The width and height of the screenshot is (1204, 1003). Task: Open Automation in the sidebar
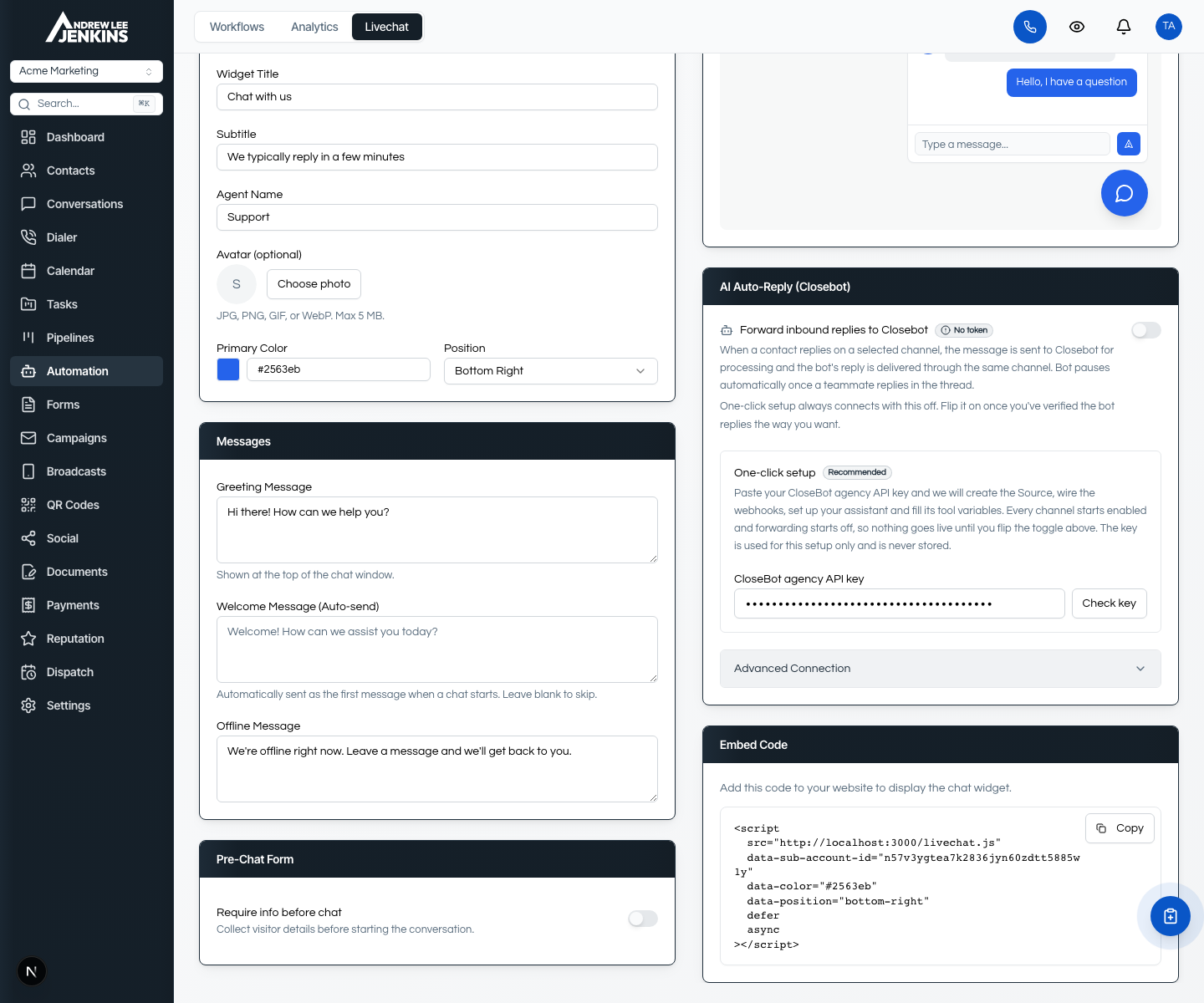tap(86, 371)
